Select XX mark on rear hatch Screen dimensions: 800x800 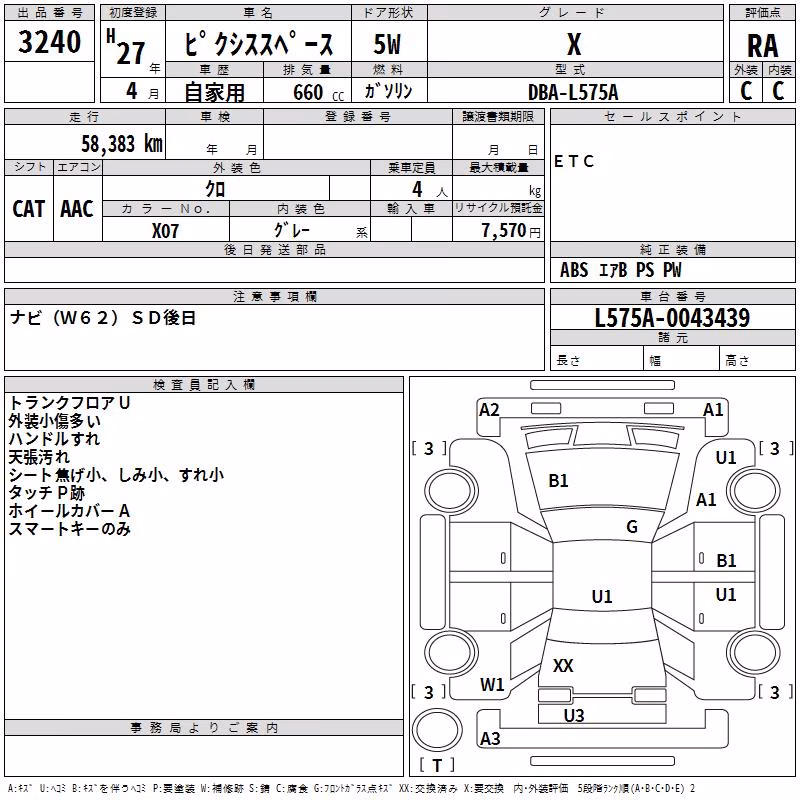click(563, 665)
